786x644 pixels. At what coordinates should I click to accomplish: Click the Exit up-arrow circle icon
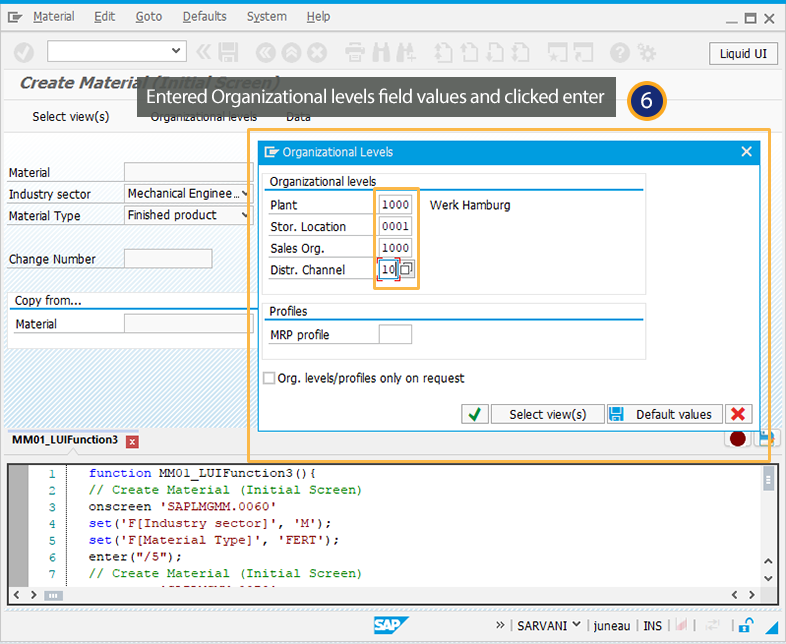[291, 52]
